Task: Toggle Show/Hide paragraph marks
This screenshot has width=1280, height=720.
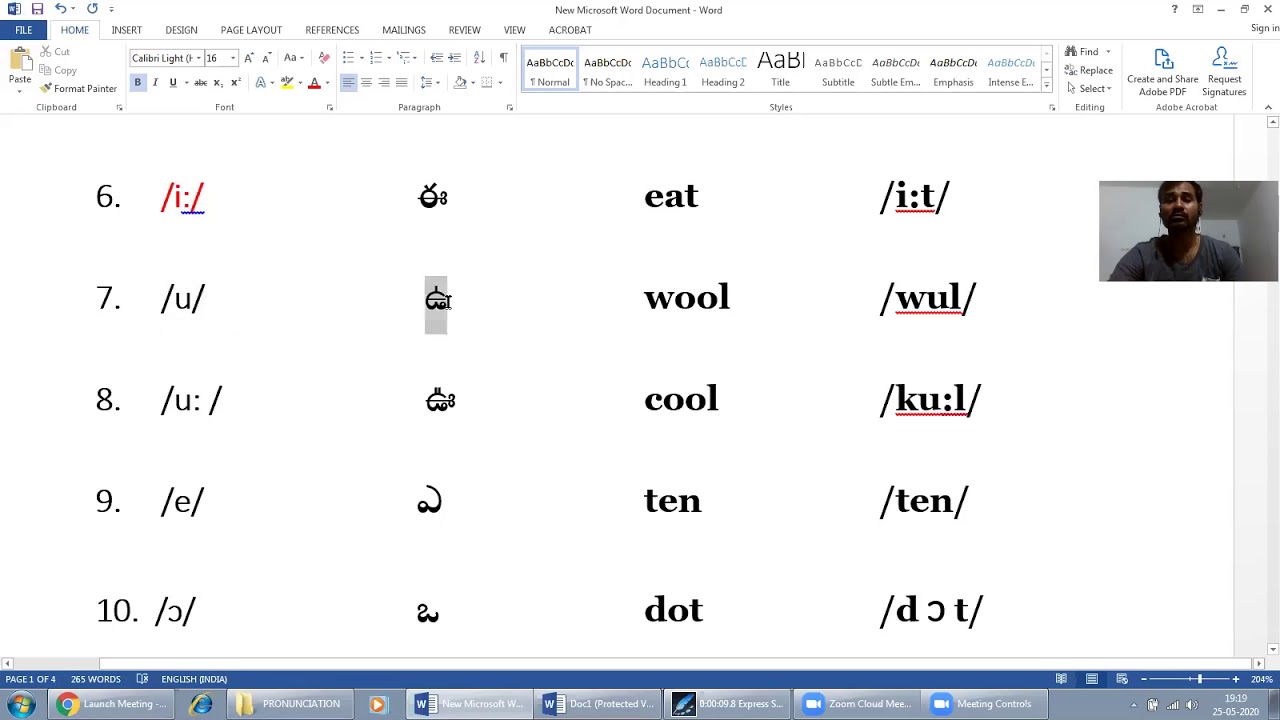Action: click(x=503, y=57)
